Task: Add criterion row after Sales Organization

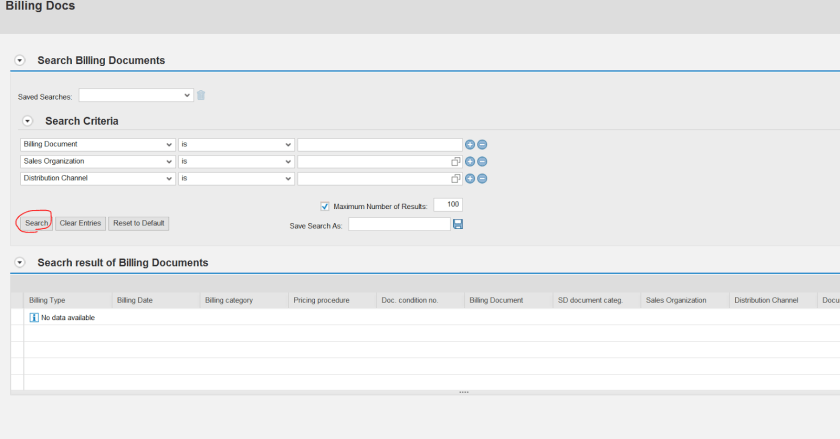Action: pyautogui.click(x=470, y=161)
